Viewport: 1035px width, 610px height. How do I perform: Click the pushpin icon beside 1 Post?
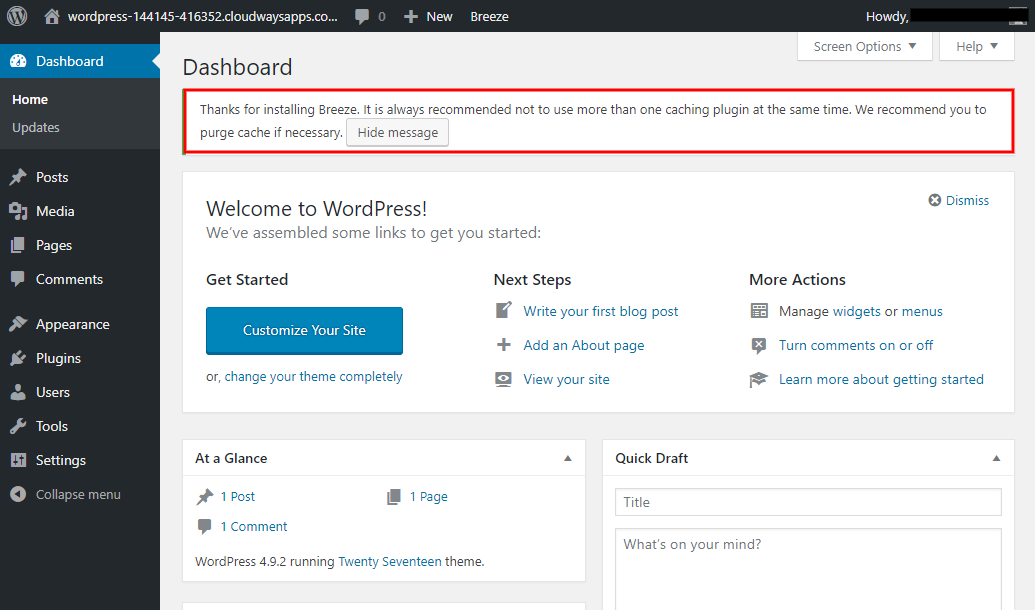click(205, 496)
